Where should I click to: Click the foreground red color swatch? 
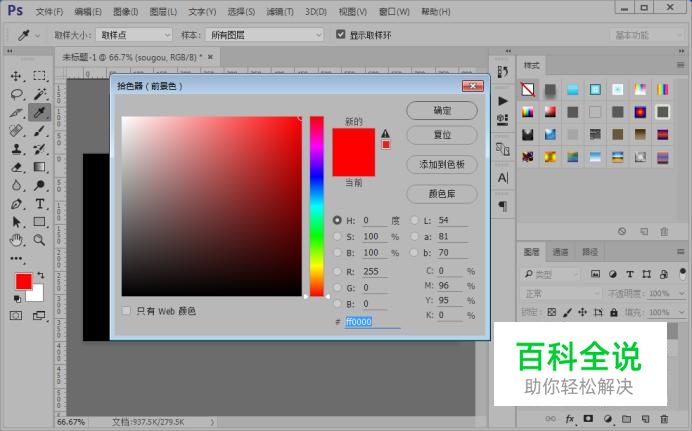[23, 281]
